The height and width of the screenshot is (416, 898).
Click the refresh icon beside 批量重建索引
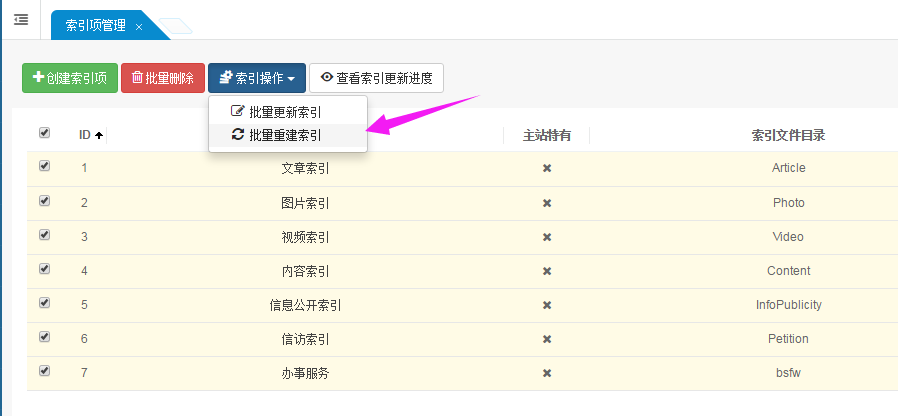[x=238, y=134]
